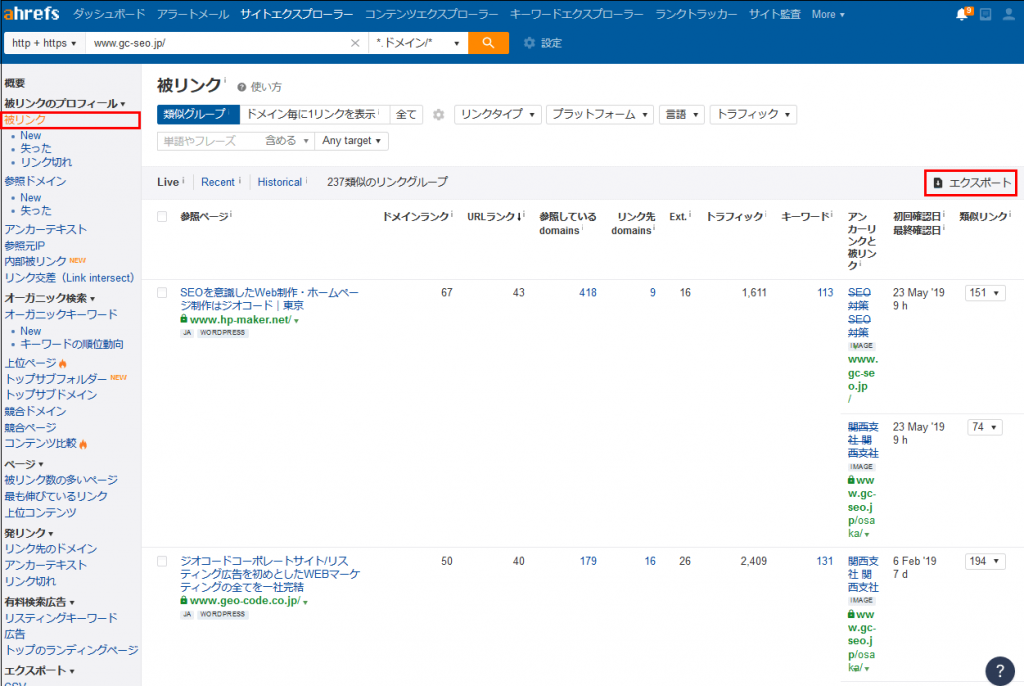Select the 全て toggle option

coord(406,114)
